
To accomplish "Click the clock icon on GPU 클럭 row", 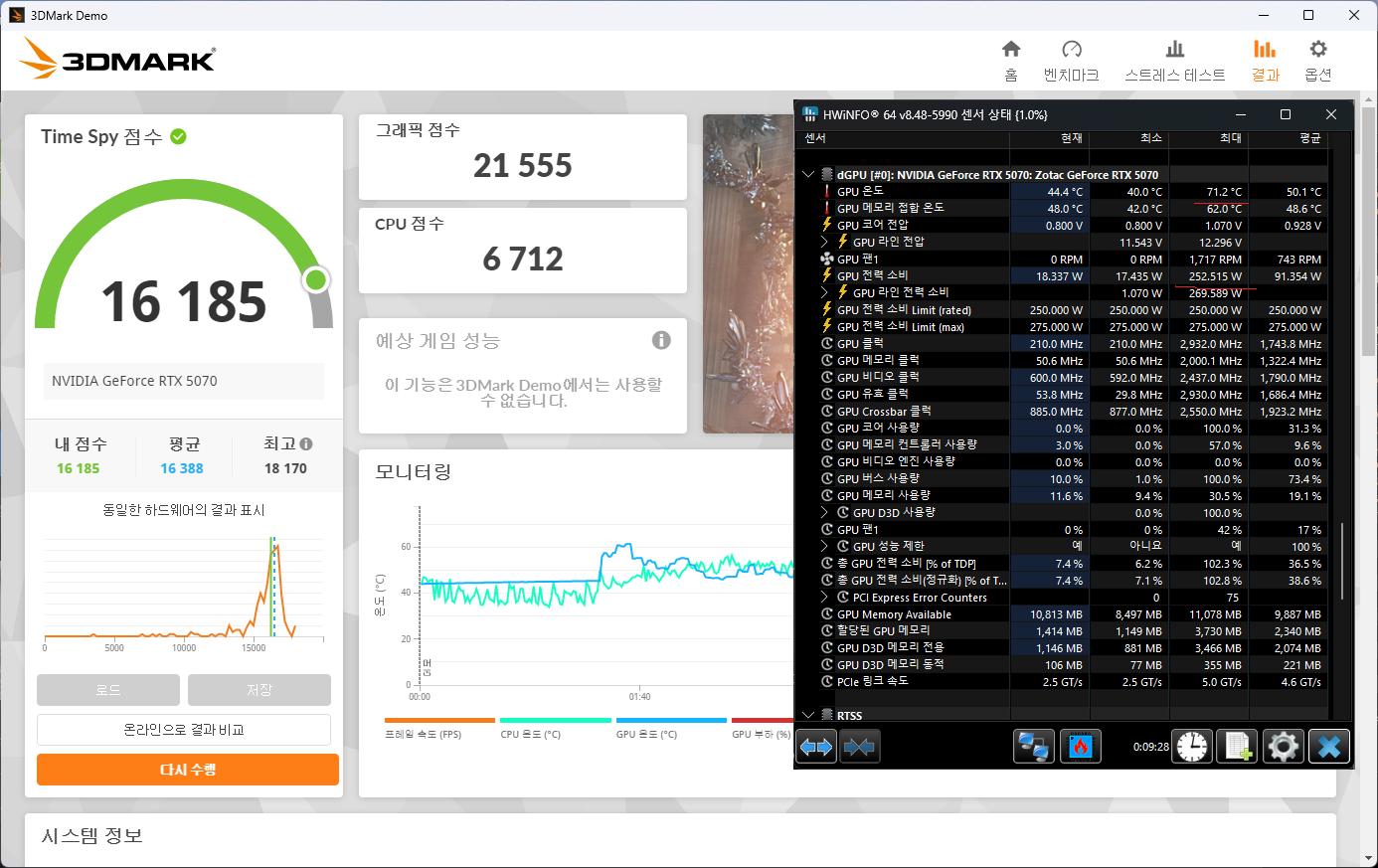I will click(827, 344).
